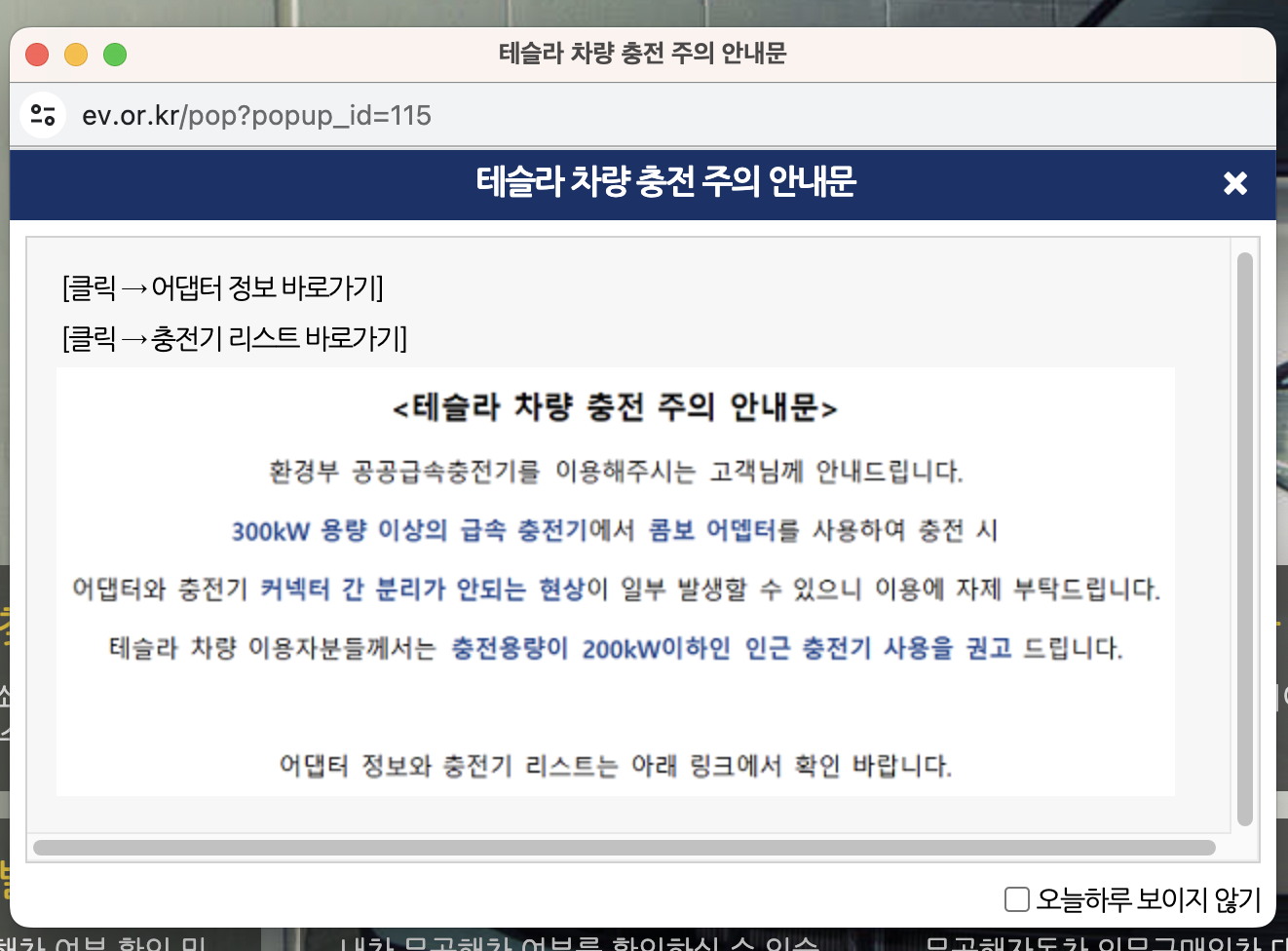Viewport: 1288px width, 951px height.
Task: Click the horizontal scrollbar under the notice
Action: tap(625, 848)
